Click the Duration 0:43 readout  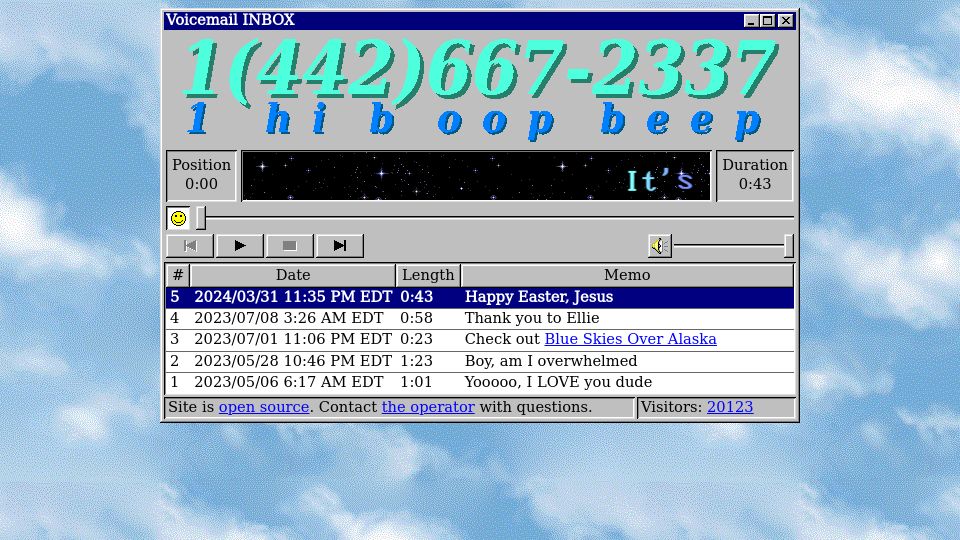[x=755, y=175]
